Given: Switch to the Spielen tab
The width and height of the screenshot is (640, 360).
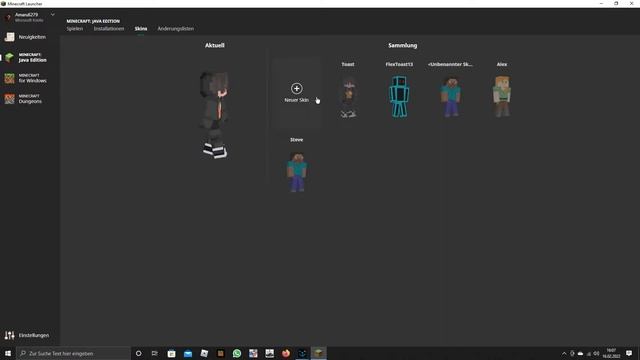Looking at the screenshot, I should pyautogui.click(x=75, y=29).
